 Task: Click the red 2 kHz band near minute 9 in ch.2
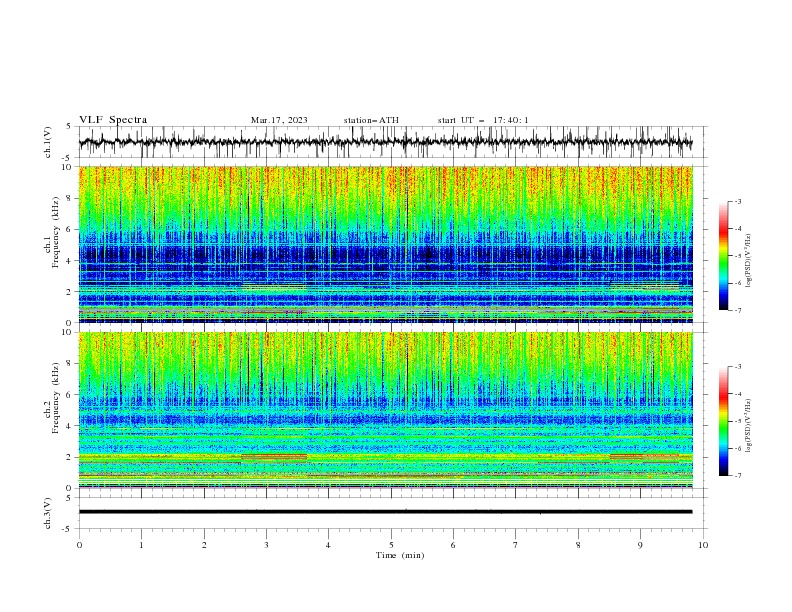[644, 457]
